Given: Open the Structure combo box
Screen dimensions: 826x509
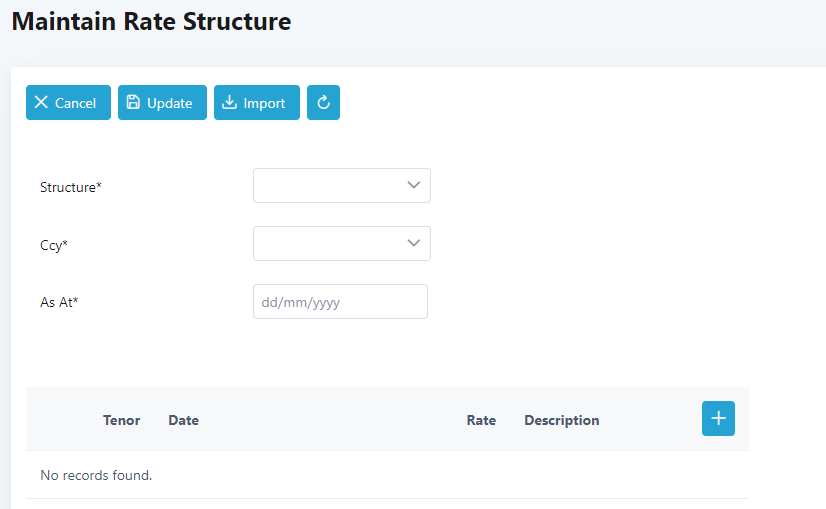Looking at the screenshot, I should coord(330,186).
